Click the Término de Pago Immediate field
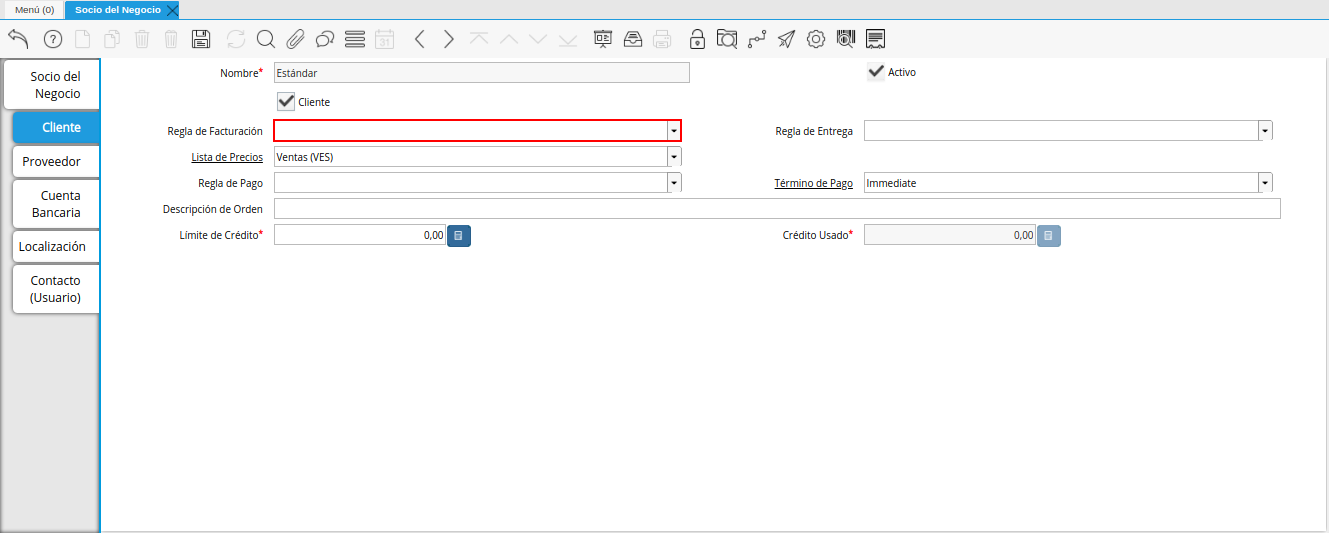The width and height of the screenshot is (1329, 533). click(x=1061, y=183)
